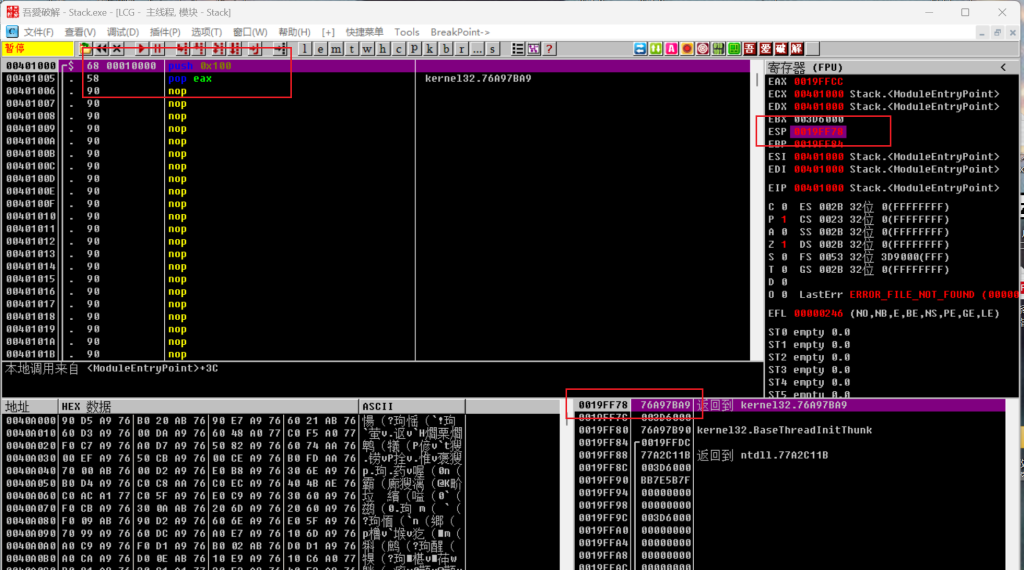The width and height of the screenshot is (1024, 570).
Task: Click the Restart program rewind icon
Action: 101,49
